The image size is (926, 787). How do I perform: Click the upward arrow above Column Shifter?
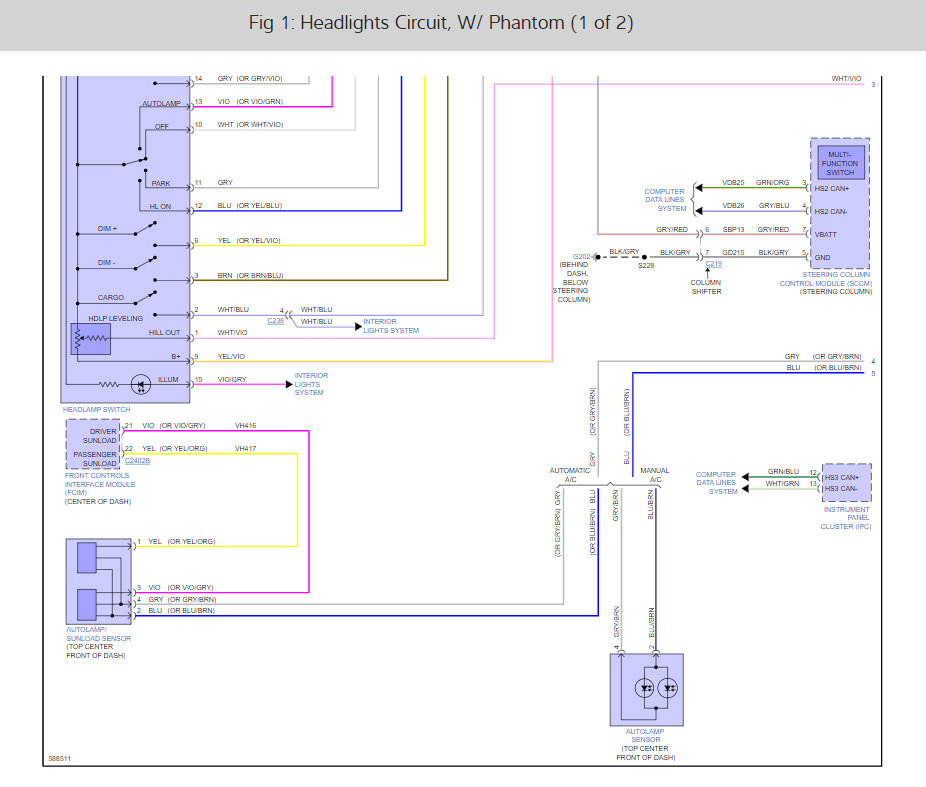point(707,273)
